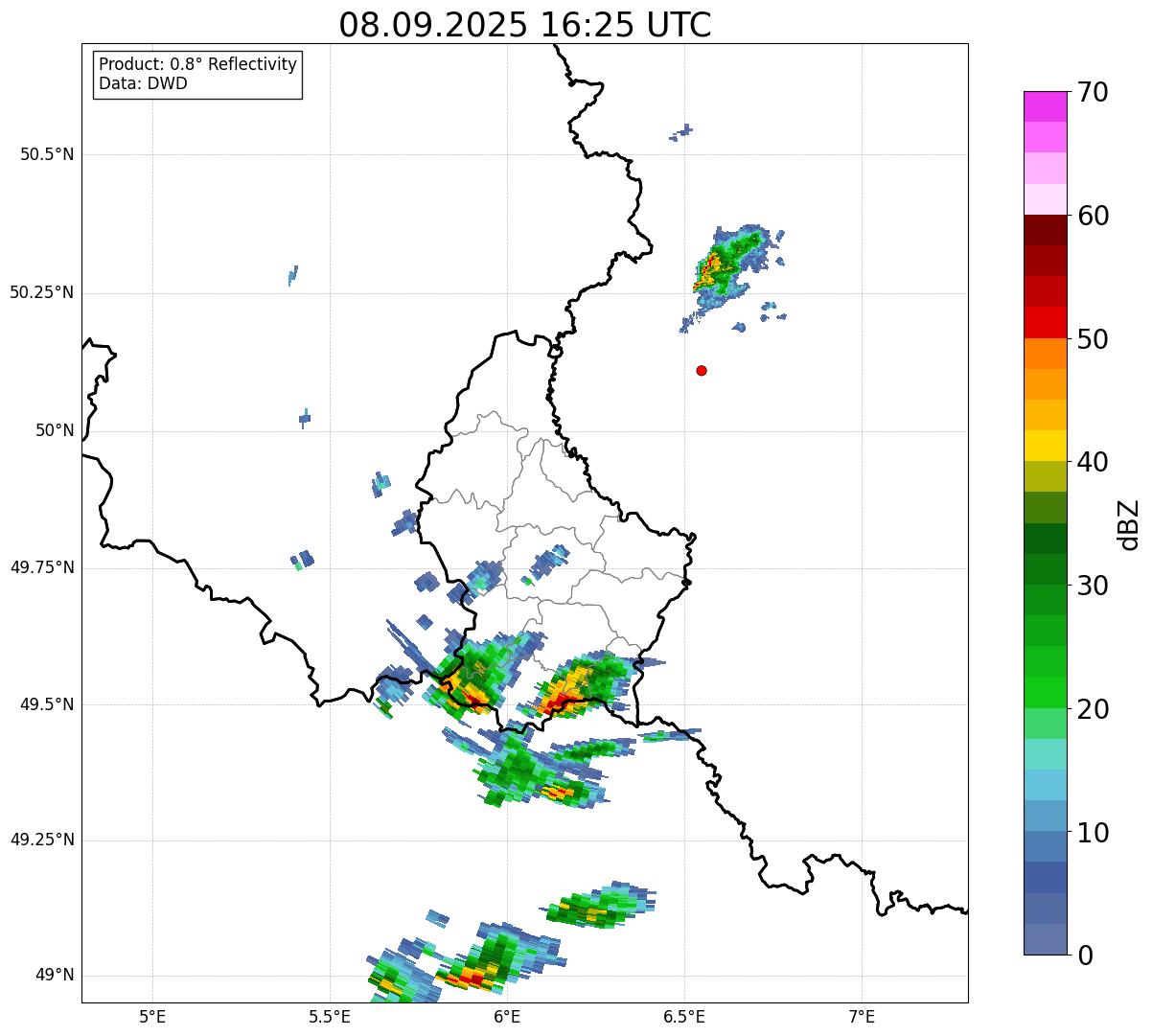Click the colorbar value 40
The image size is (1152, 1036).
click(1092, 462)
